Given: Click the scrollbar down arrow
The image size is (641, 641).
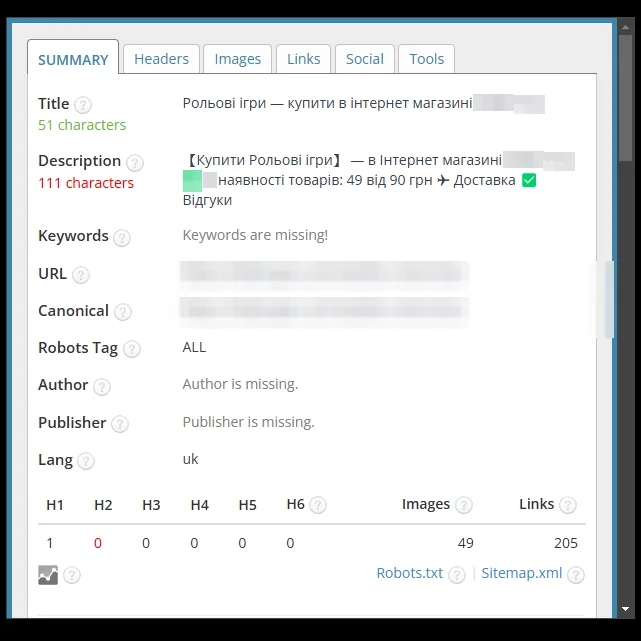Looking at the screenshot, I should click(625, 609).
